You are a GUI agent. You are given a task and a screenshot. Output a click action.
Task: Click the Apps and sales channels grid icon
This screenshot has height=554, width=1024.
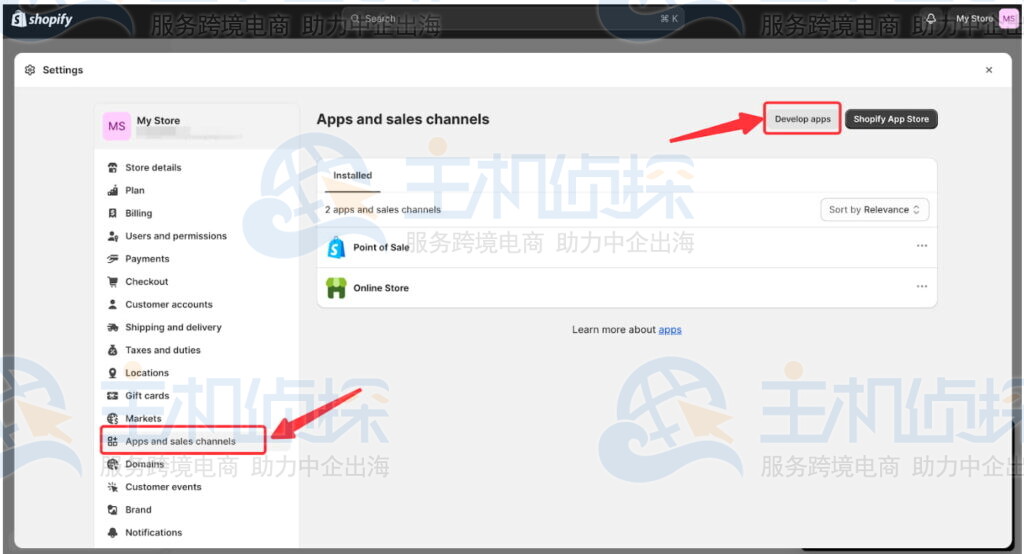112,442
